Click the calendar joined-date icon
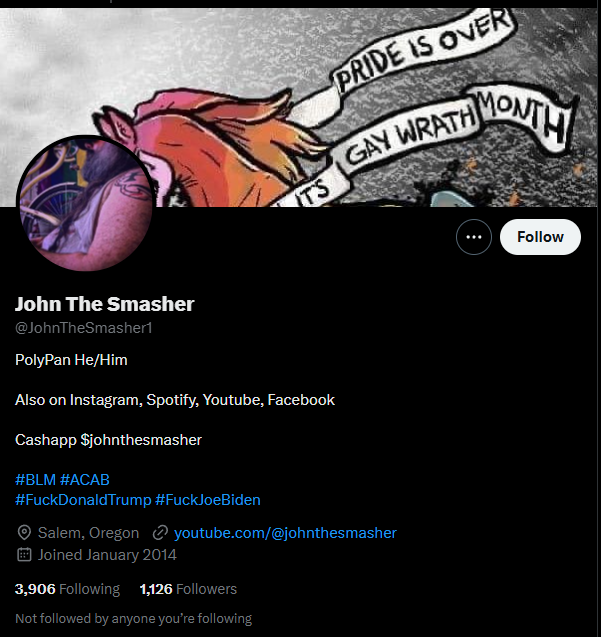 click(x=24, y=555)
